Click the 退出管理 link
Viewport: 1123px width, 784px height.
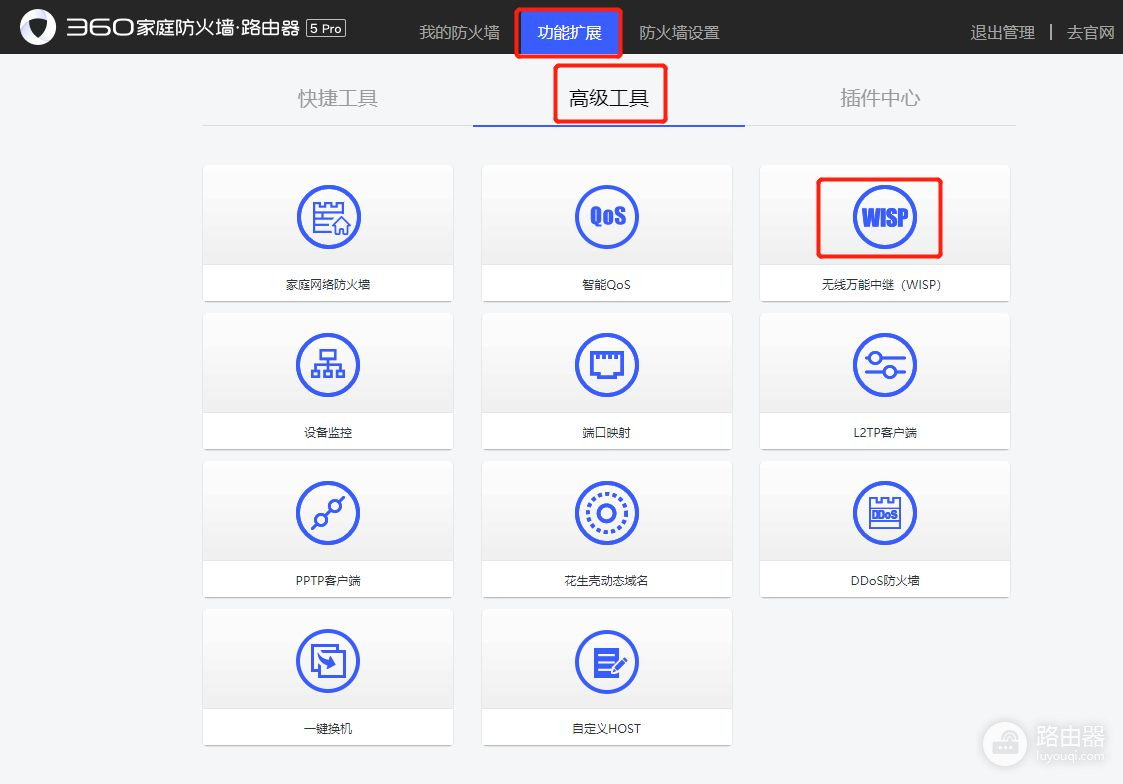[1002, 33]
